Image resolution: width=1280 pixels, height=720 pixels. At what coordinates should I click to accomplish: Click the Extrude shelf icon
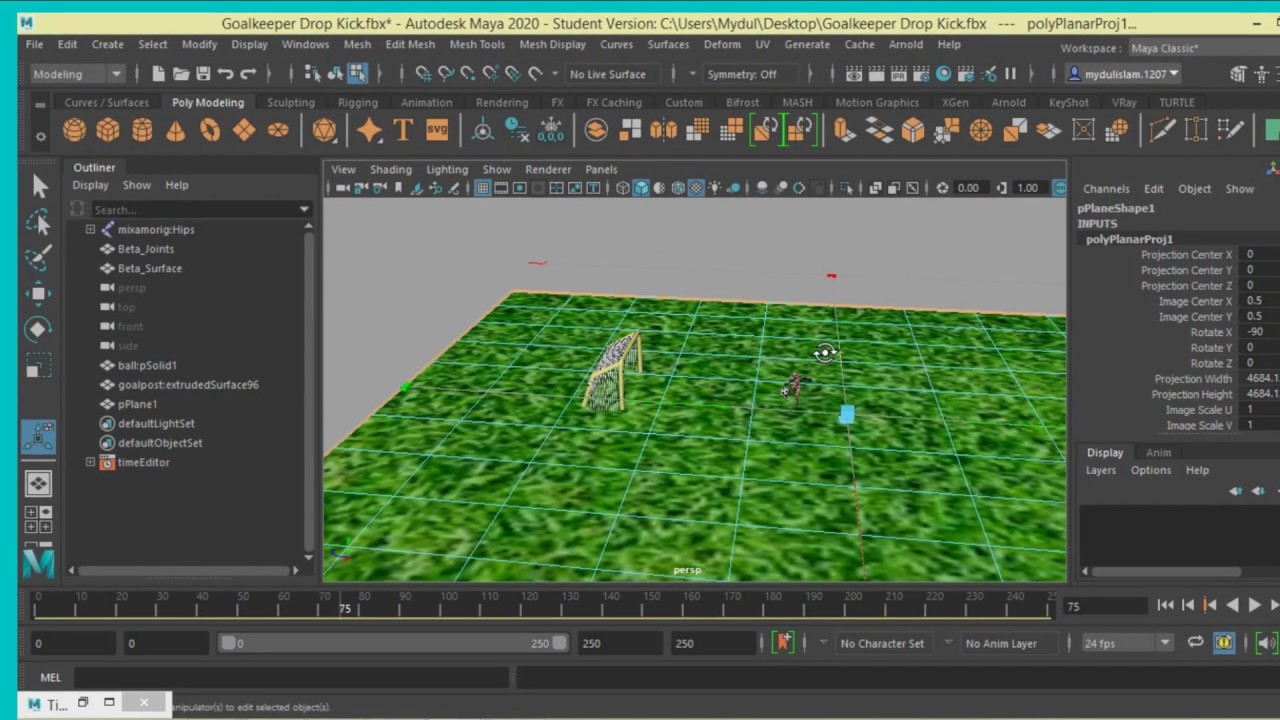pos(845,130)
